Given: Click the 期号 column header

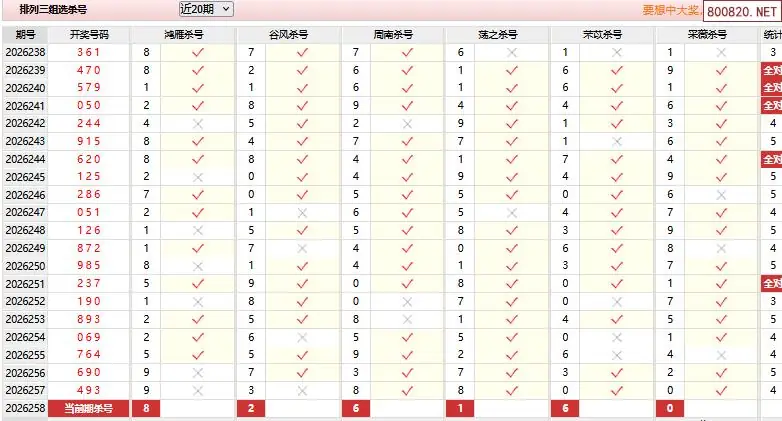Looking at the screenshot, I should point(25,34).
